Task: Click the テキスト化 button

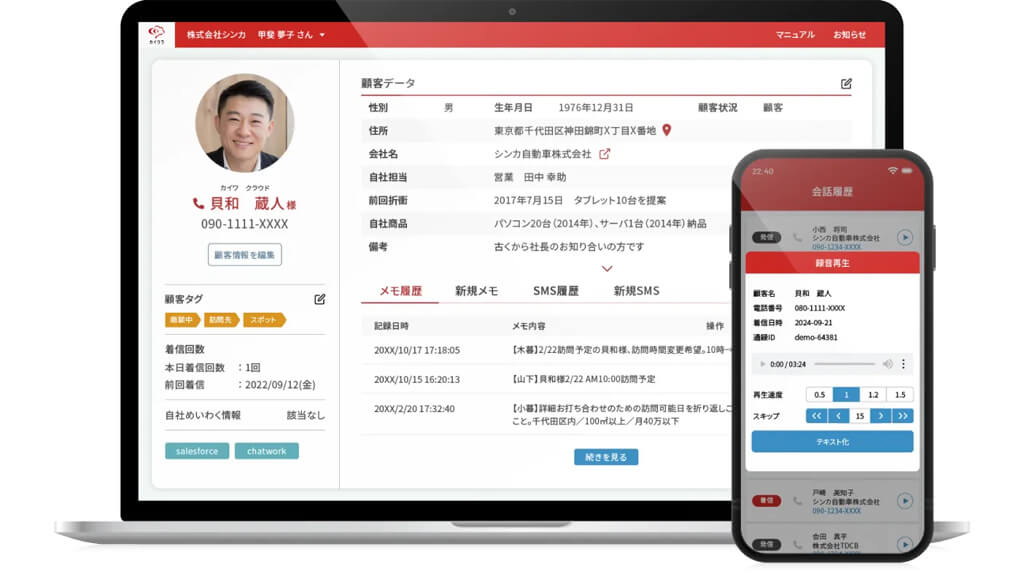Action: (832, 442)
